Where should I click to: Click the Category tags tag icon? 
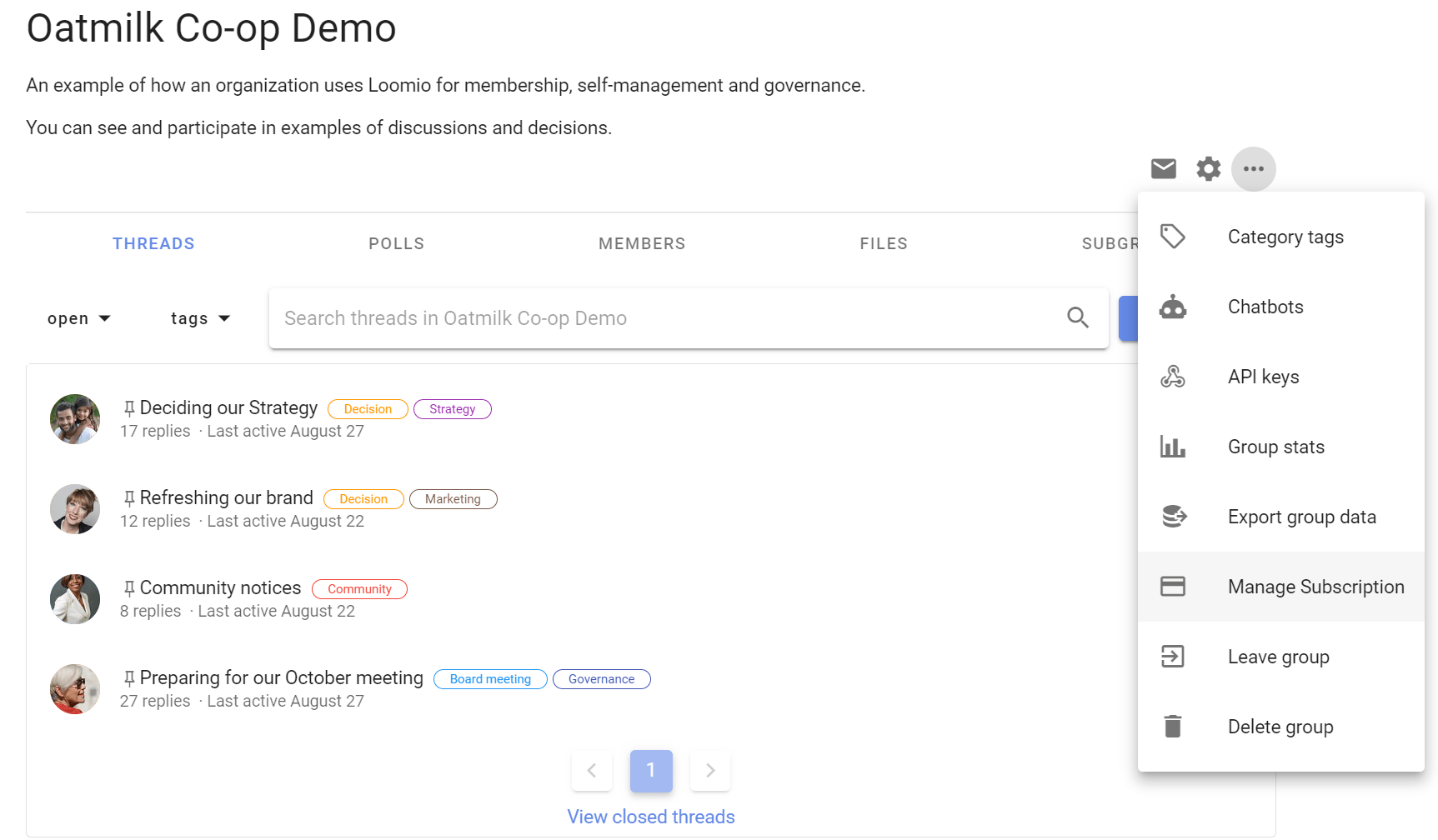[1173, 237]
